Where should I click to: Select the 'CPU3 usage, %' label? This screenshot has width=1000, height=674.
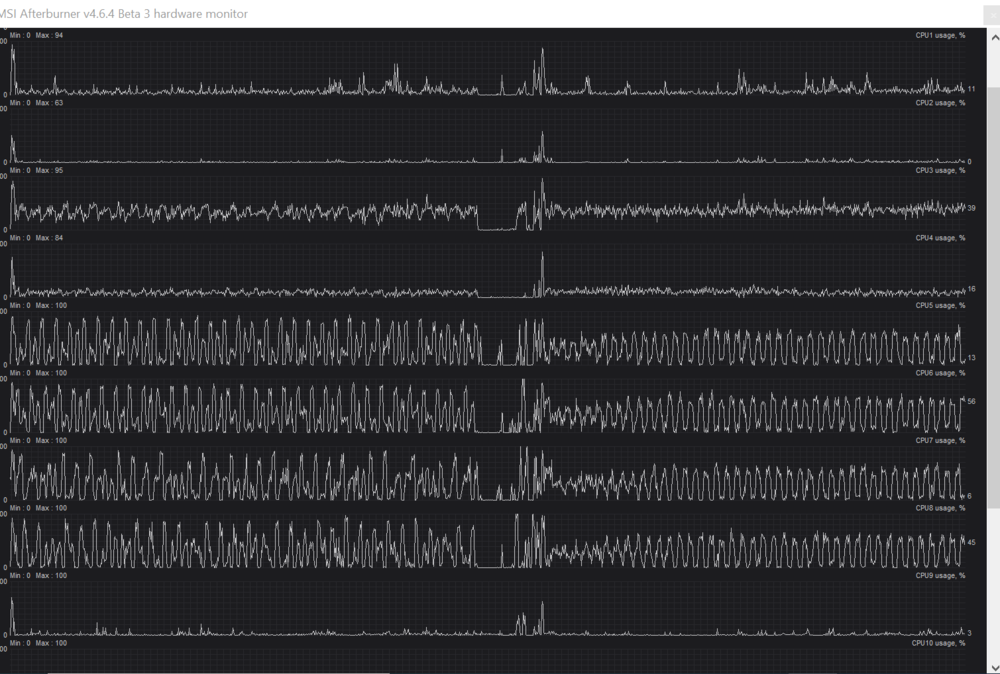940,171
